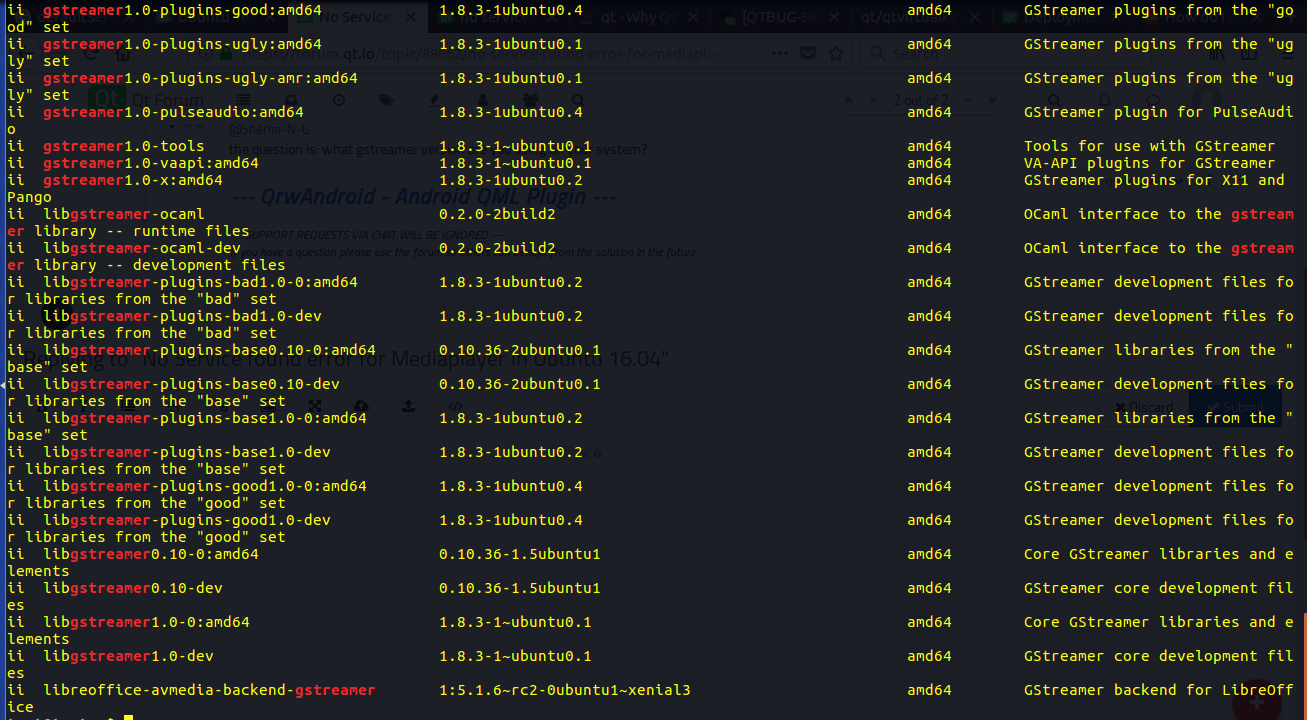This screenshot has height=720, width=1307.
Task: Click version 1.8.3-1ubuntu0.4 of gstreamer1.0-pulseaudio
Action: [511, 112]
